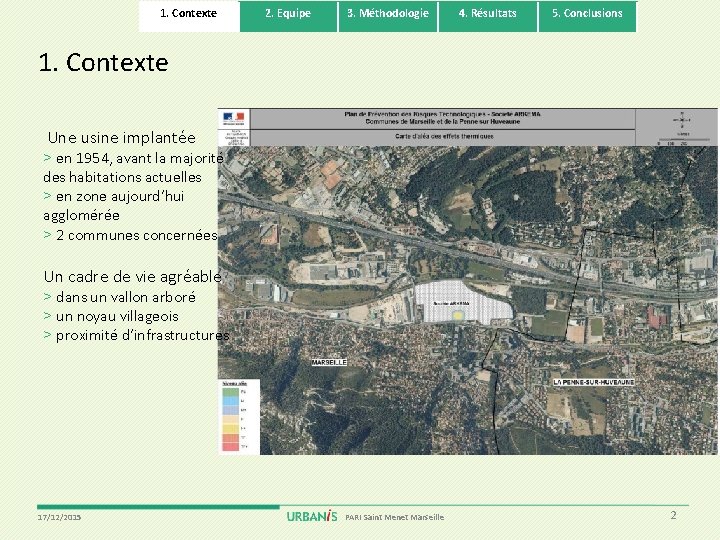
Task: Go to the '3. Méthodologie' tab
Action: coord(388,16)
